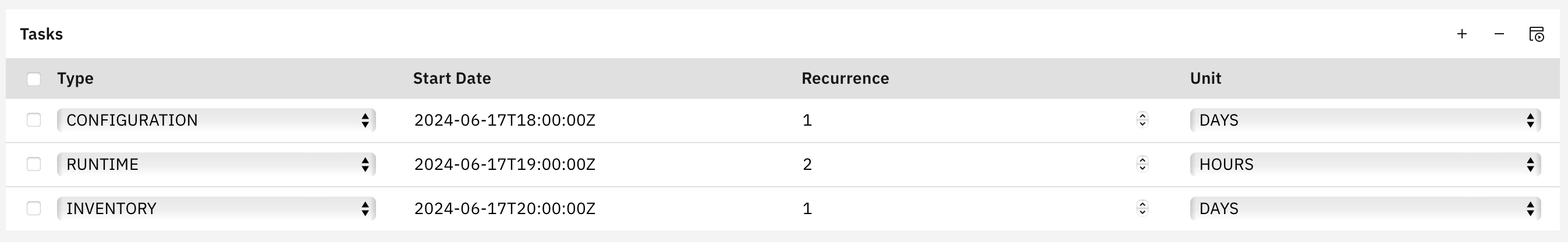Open the DAYS unit dropdown for INVENTORY
The image size is (1568, 242).
coord(1365,209)
